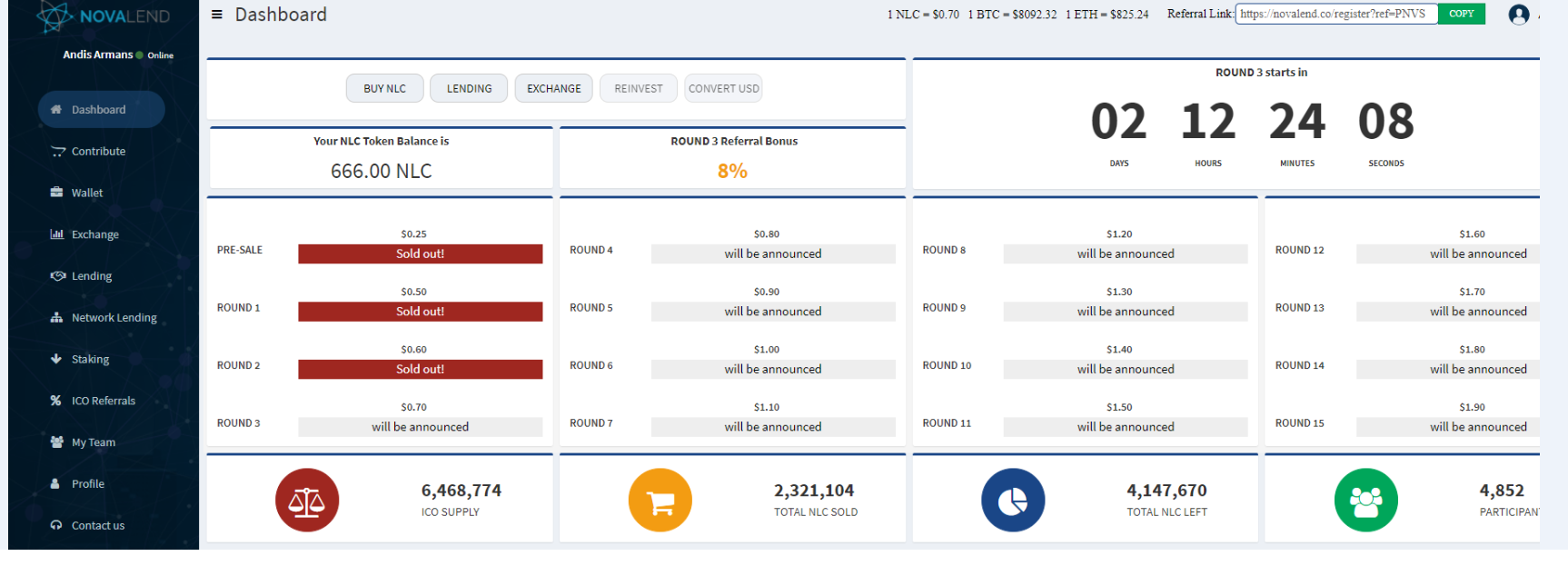Click the 8% referral bonus value
Screen dimensions: 1568x566
coord(732,171)
